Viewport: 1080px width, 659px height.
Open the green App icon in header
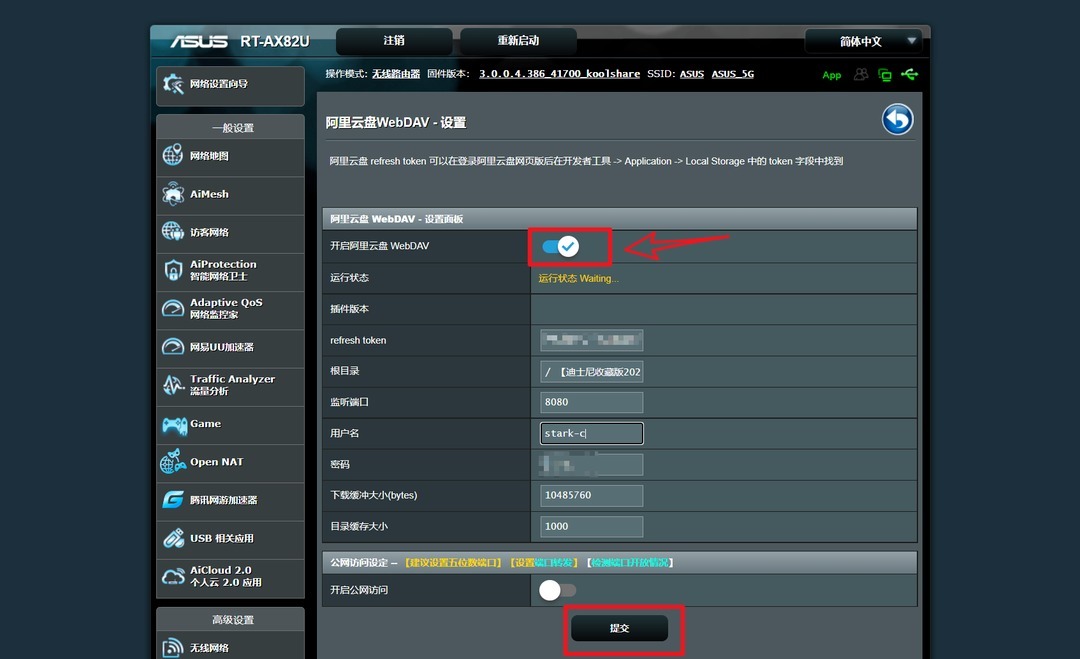coord(831,75)
